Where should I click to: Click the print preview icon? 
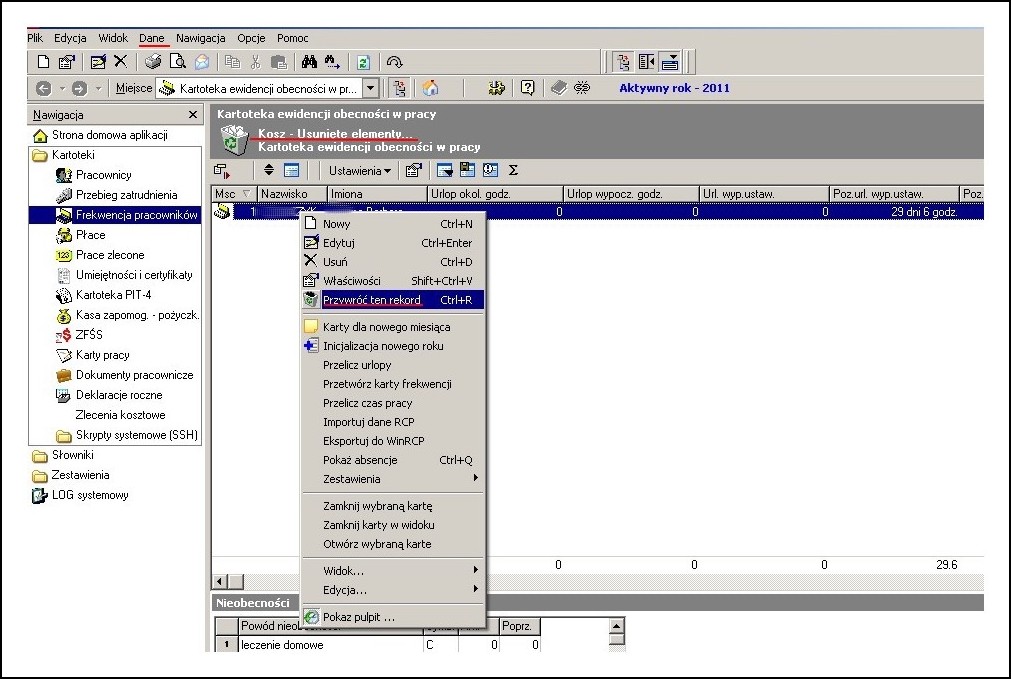[x=177, y=62]
